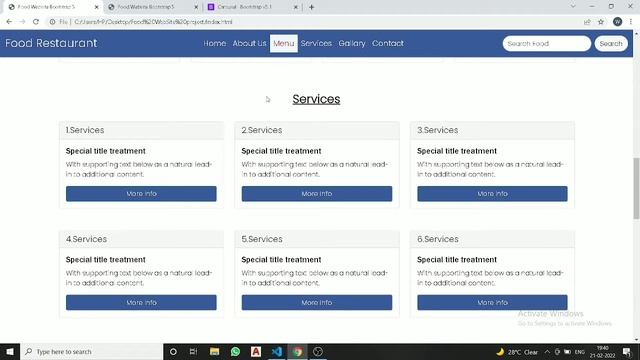The height and width of the screenshot is (360, 640).
Task: Open the last circular app icon on taskbar
Action: click(x=318, y=351)
